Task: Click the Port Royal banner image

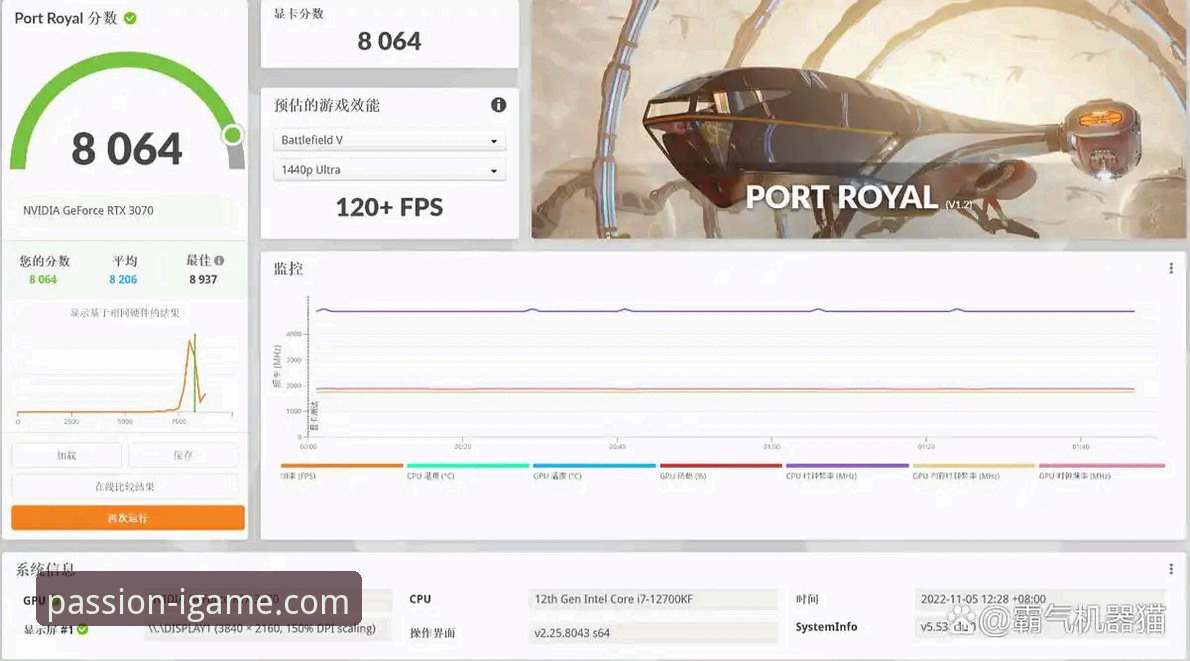Action: tap(858, 119)
